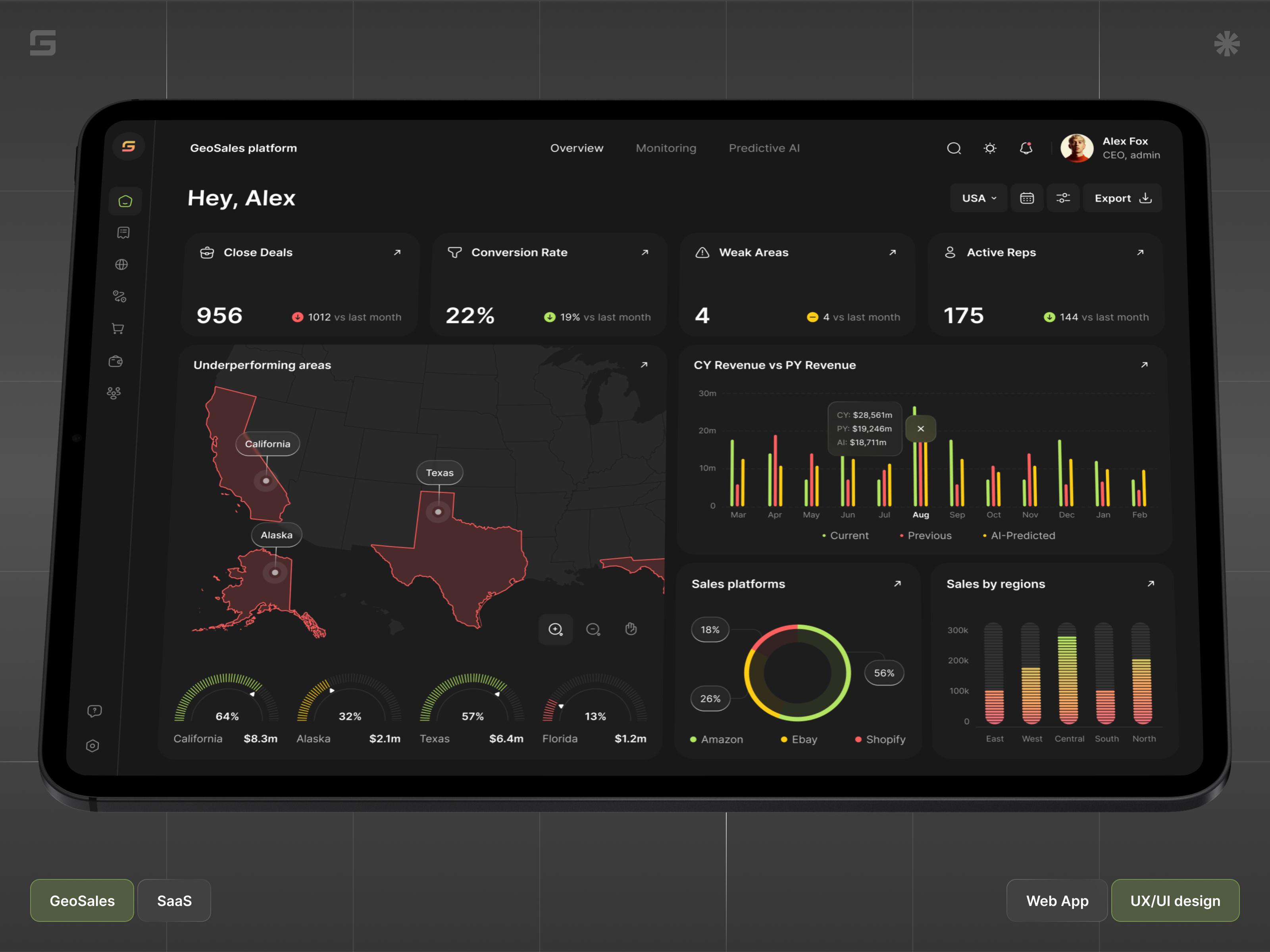The width and height of the screenshot is (1270, 952).
Task: Select the wallet icon in the sidebar
Action: pos(116,361)
